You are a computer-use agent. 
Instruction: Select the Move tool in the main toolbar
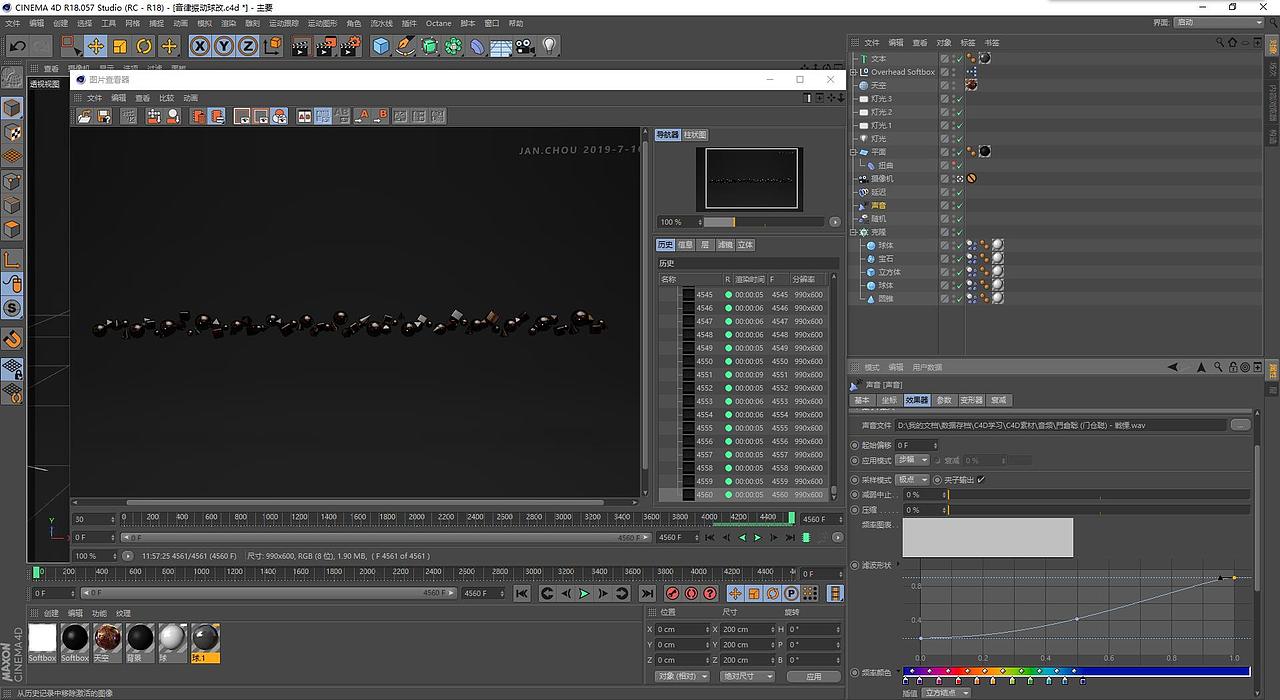[x=95, y=46]
